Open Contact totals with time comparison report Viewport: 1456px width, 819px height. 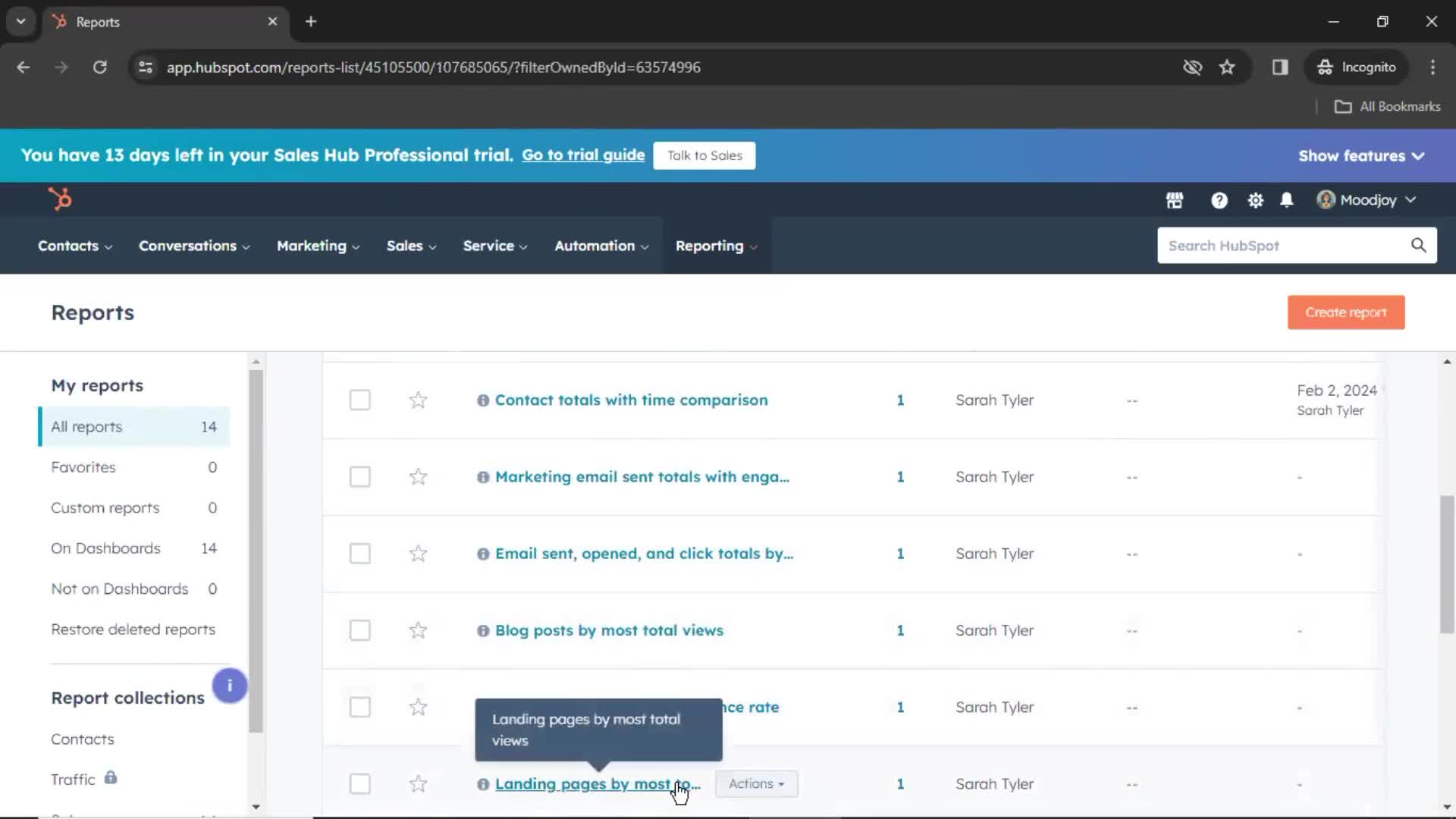[631, 400]
